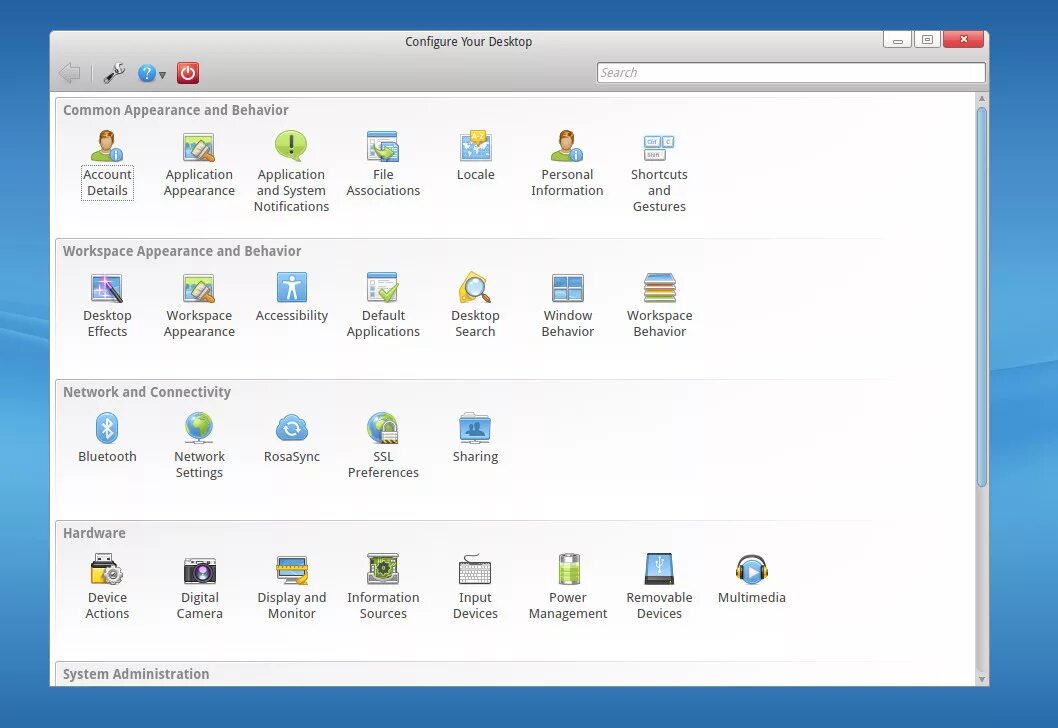1058x728 pixels.
Task: Open Application and System Notifications
Action: tap(291, 172)
